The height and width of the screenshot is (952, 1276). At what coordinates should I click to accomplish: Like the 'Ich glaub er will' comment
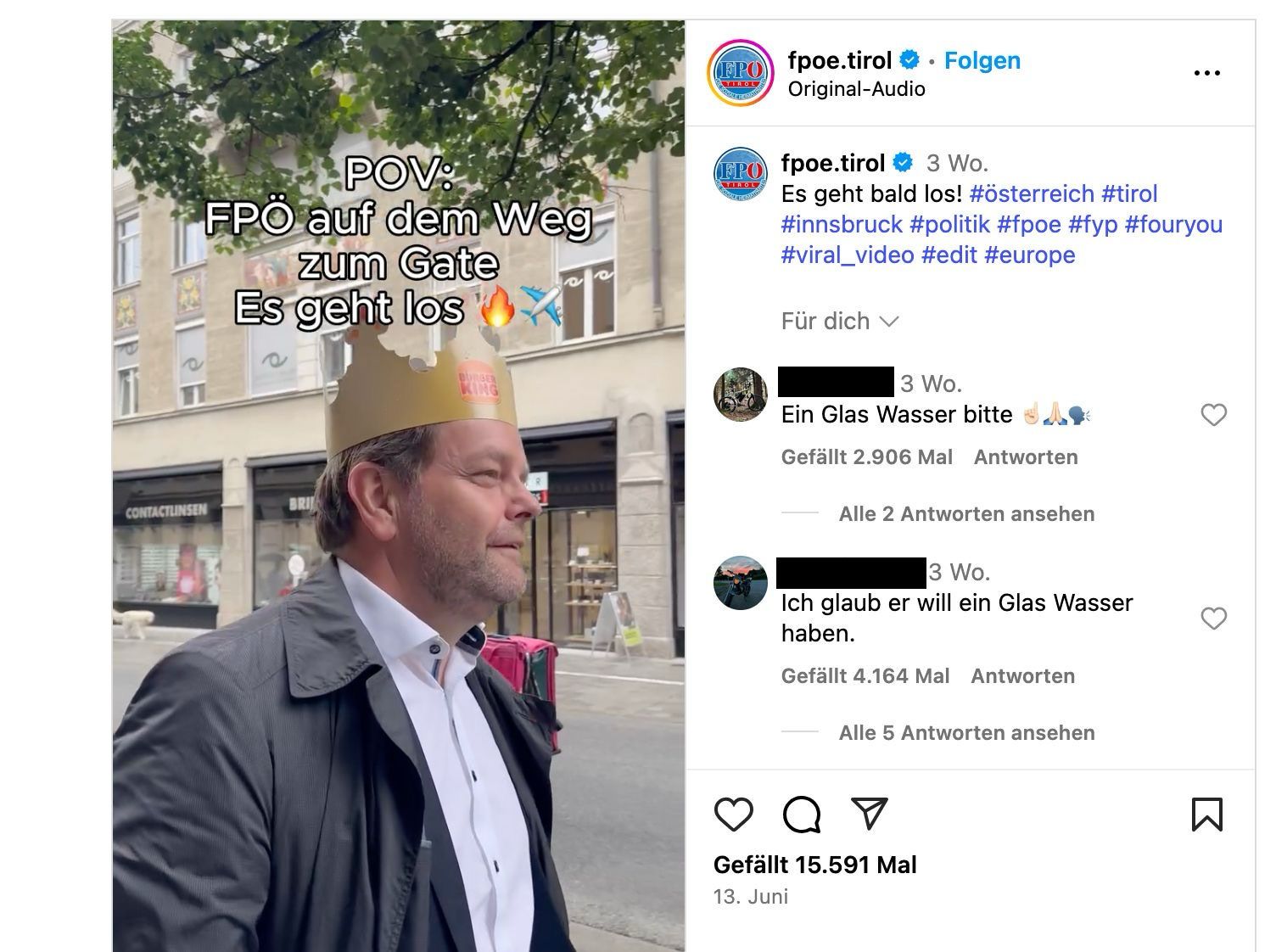tap(1214, 619)
